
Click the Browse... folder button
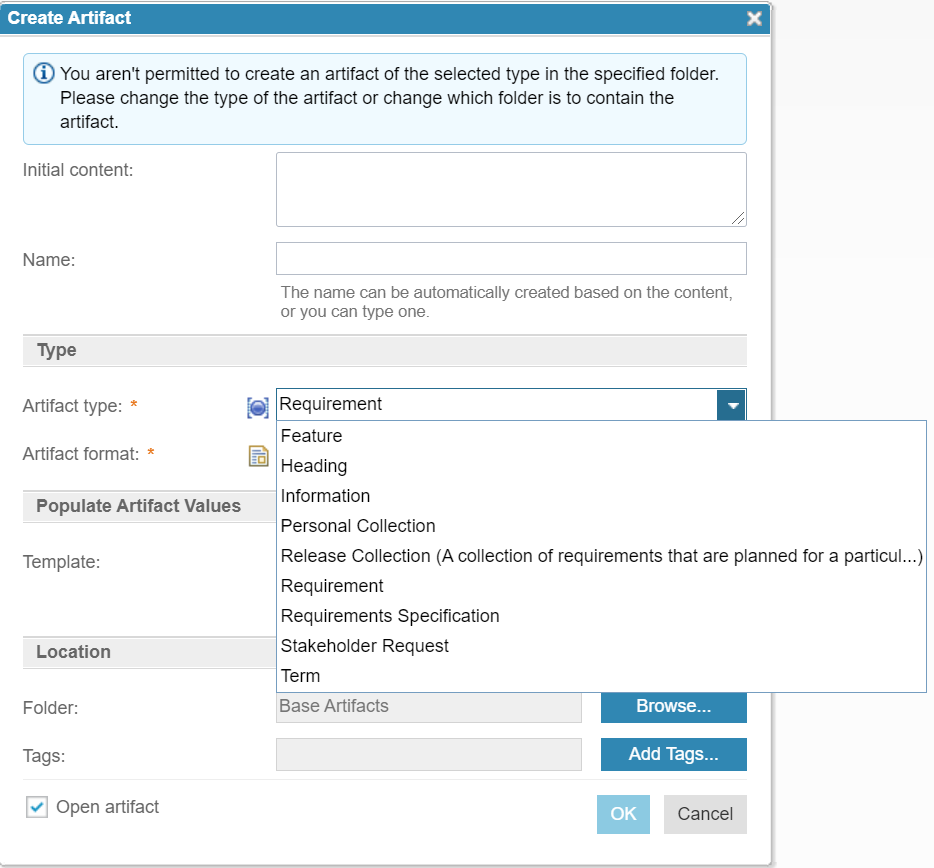[x=673, y=706]
